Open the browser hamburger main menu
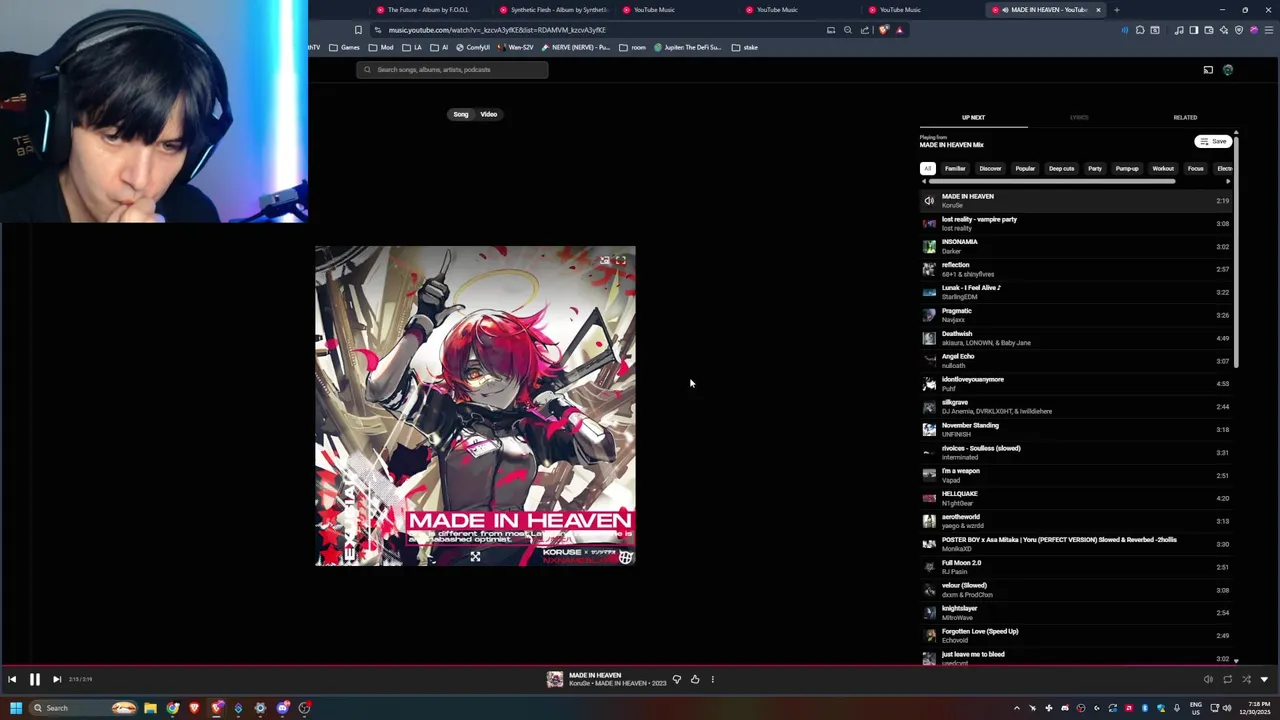The image size is (1280, 720). coord(1267,30)
